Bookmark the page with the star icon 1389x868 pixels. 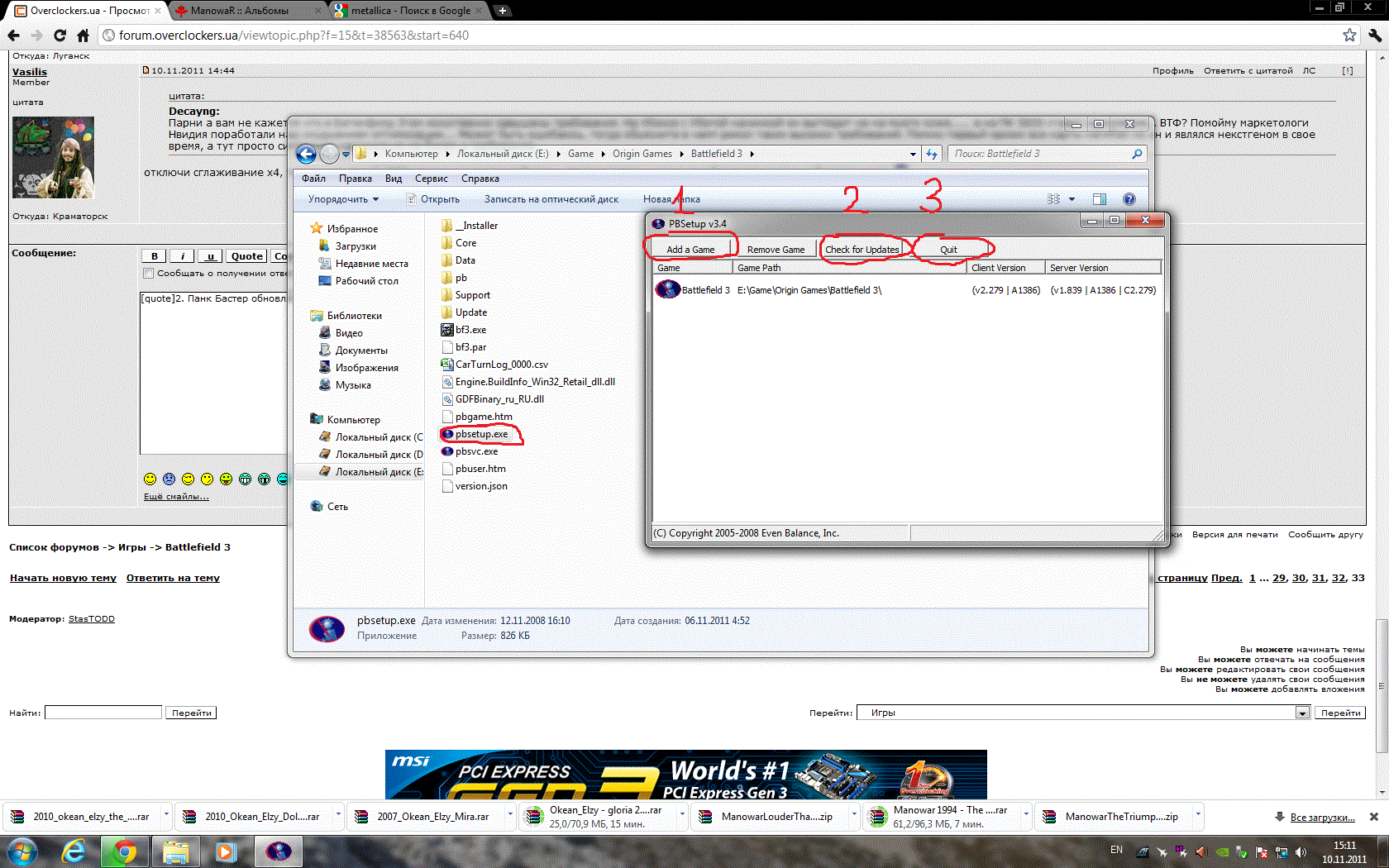1349,35
